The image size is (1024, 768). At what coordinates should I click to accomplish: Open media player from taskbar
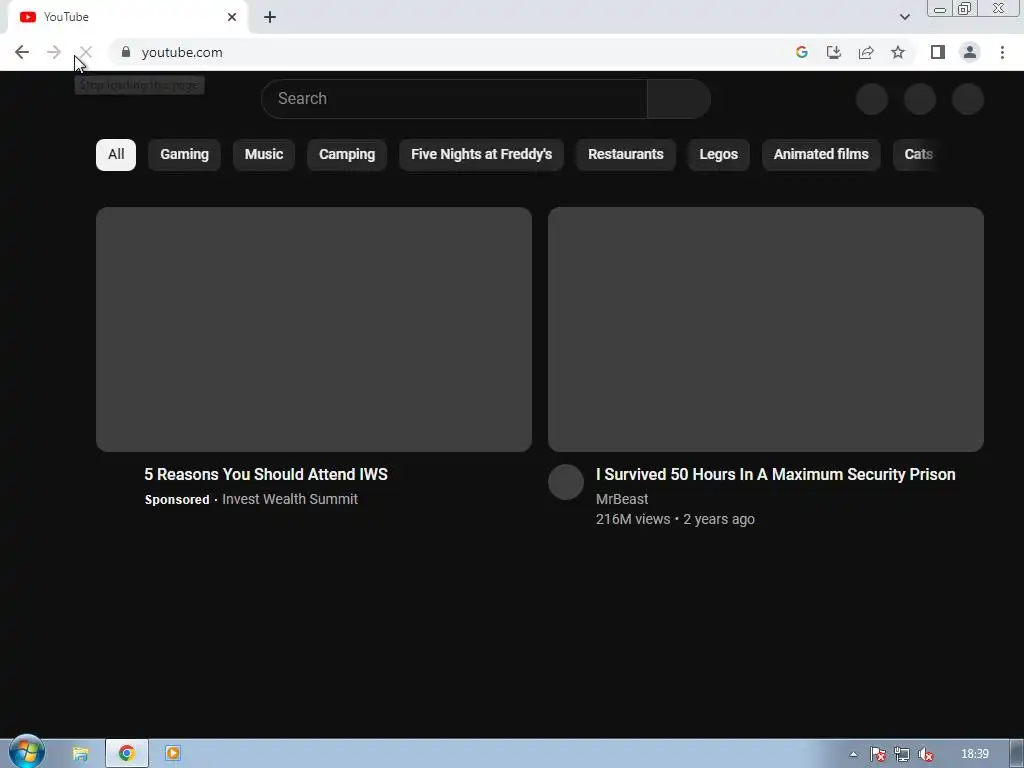coord(173,754)
